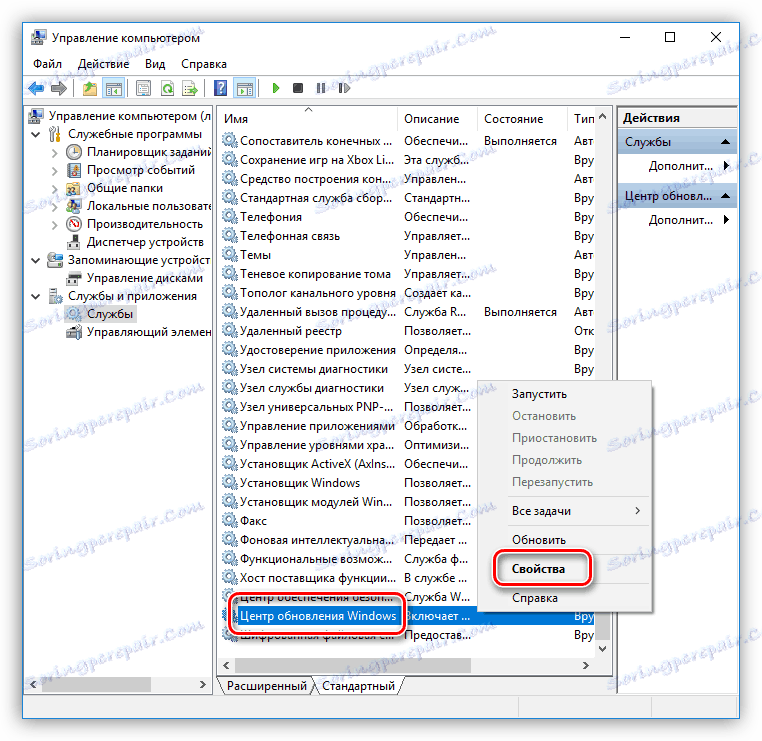The height and width of the screenshot is (741, 762).
Task: Sort by the Описание column header
Action: [x=437, y=119]
